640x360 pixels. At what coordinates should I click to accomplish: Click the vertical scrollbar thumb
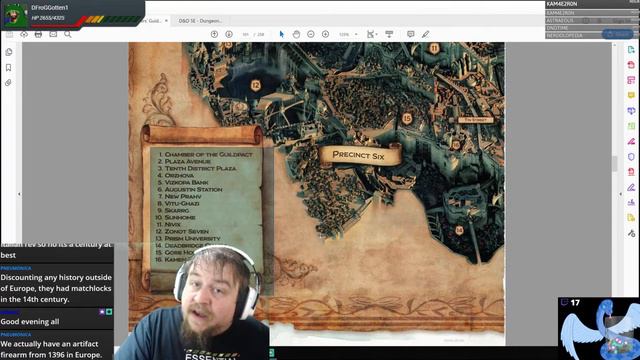[615, 164]
